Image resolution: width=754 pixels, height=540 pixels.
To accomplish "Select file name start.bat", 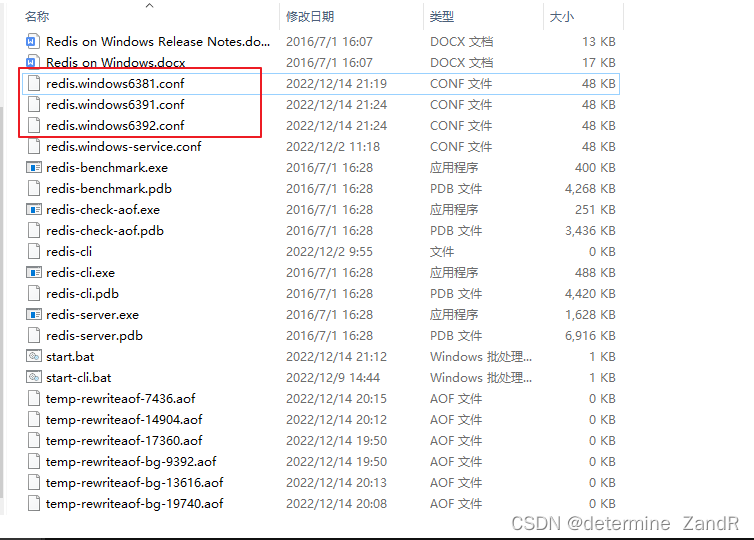I will tap(70, 357).
